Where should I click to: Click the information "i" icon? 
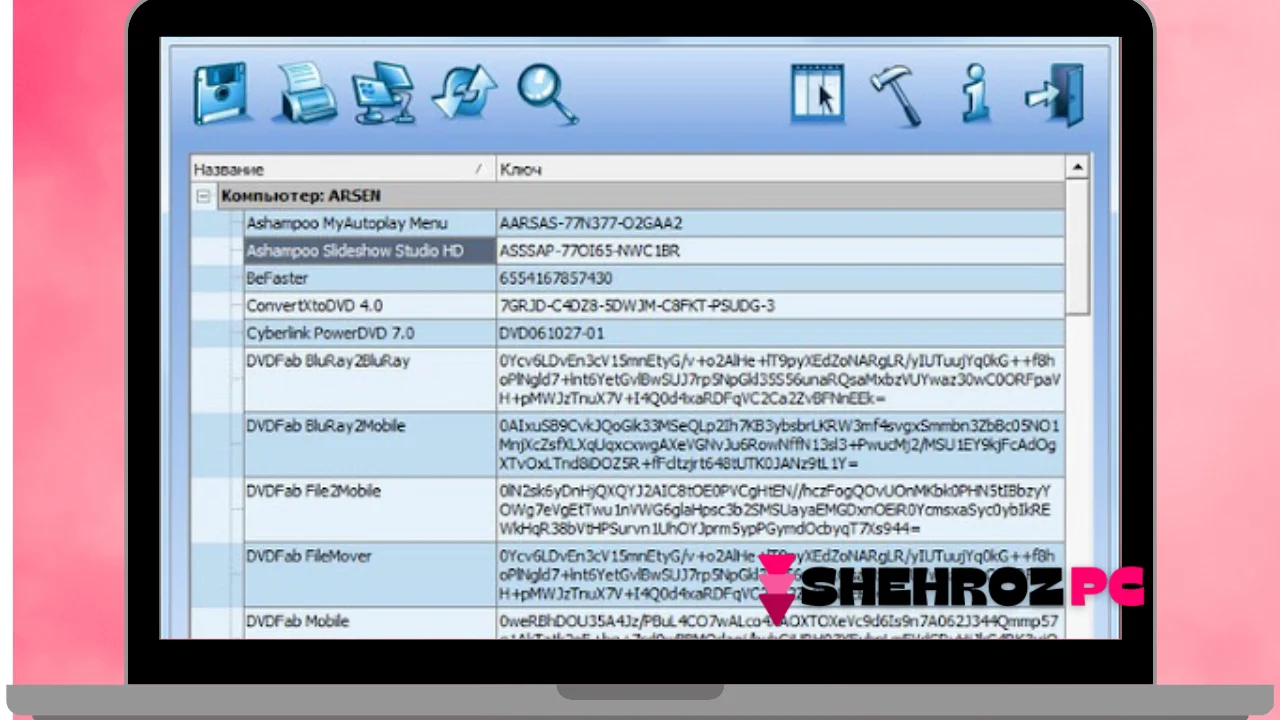point(974,95)
